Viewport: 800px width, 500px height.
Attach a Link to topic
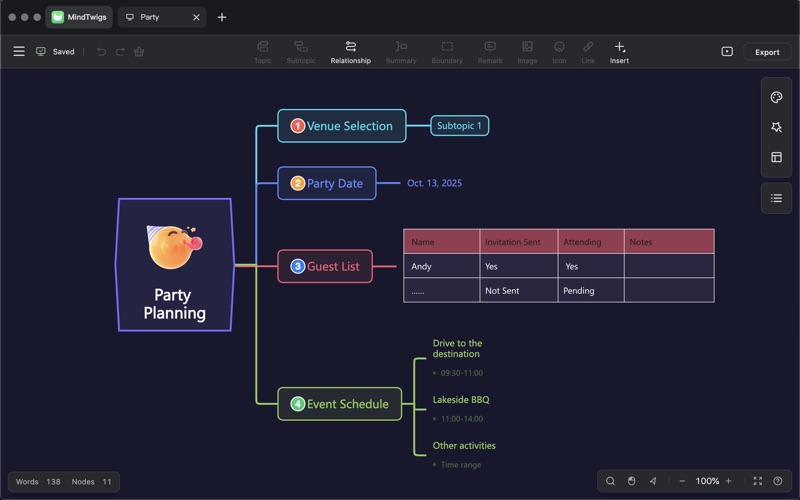[x=588, y=53]
